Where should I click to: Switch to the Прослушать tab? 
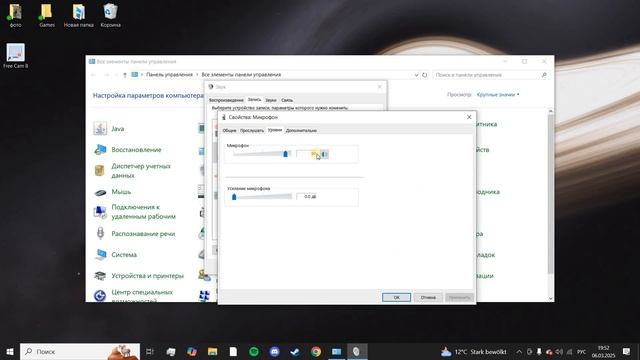click(252, 131)
